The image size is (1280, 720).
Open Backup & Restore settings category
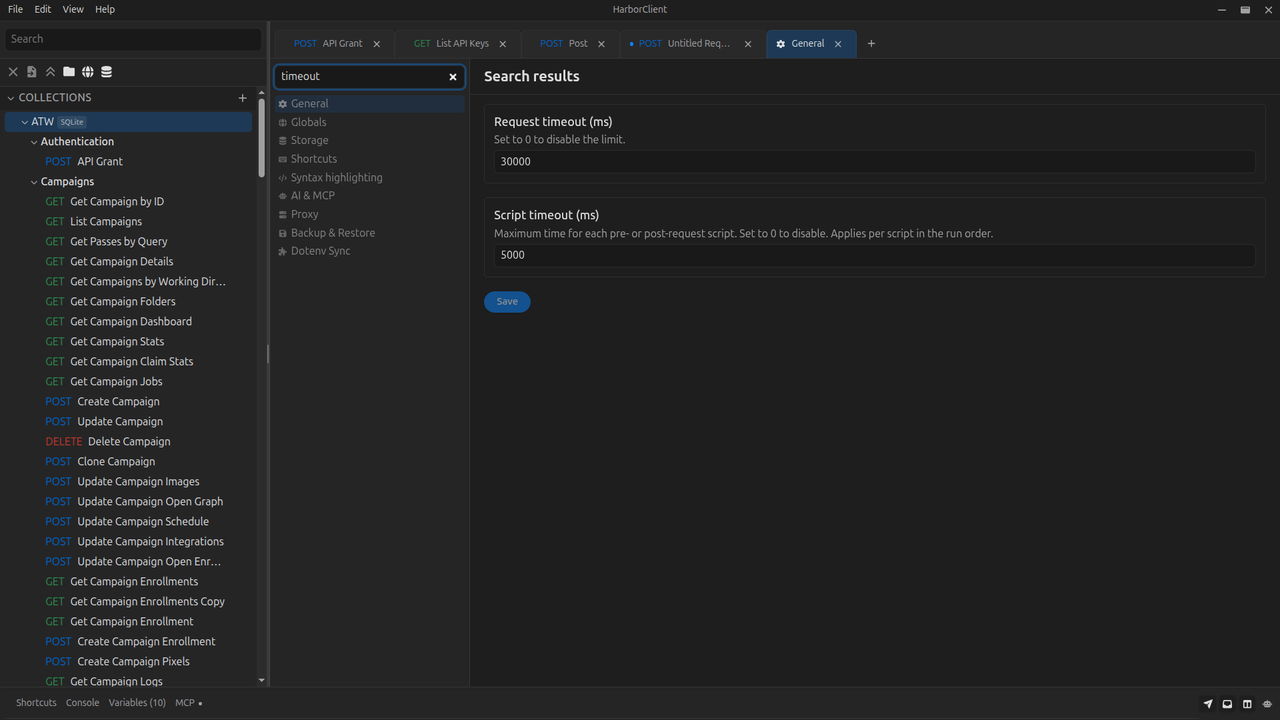click(369, 232)
